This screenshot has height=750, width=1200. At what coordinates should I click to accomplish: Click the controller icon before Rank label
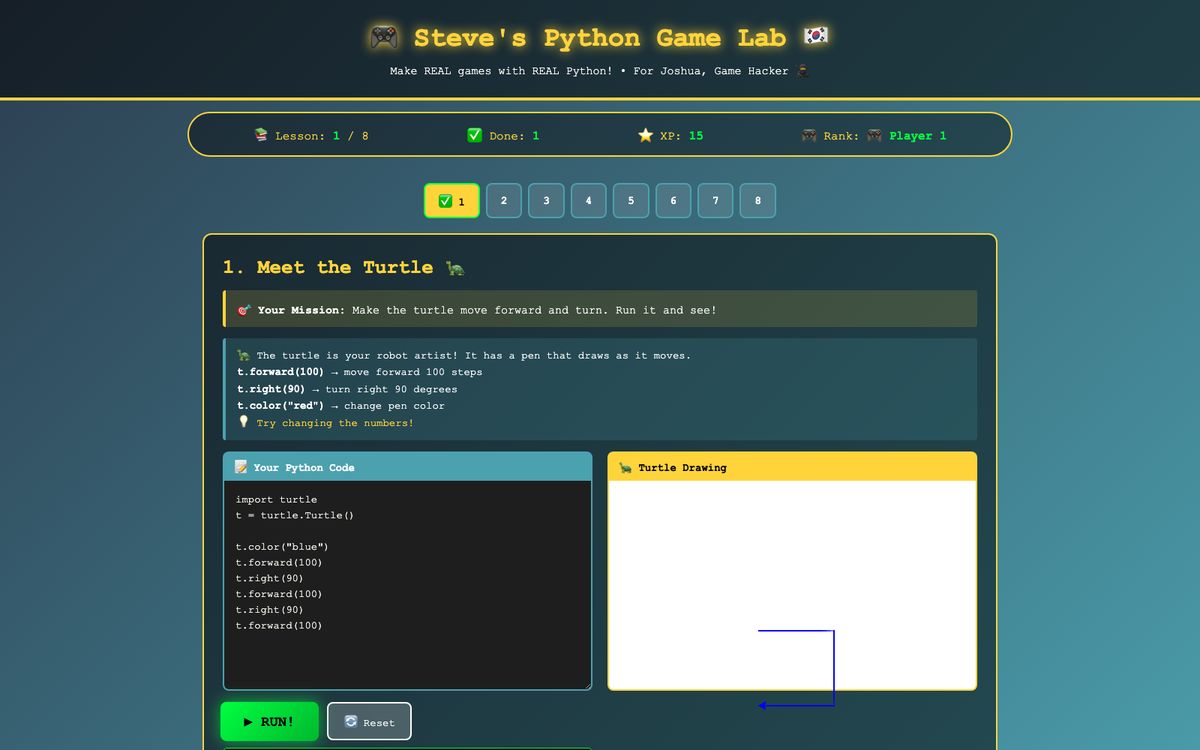click(x=809, y=135)
